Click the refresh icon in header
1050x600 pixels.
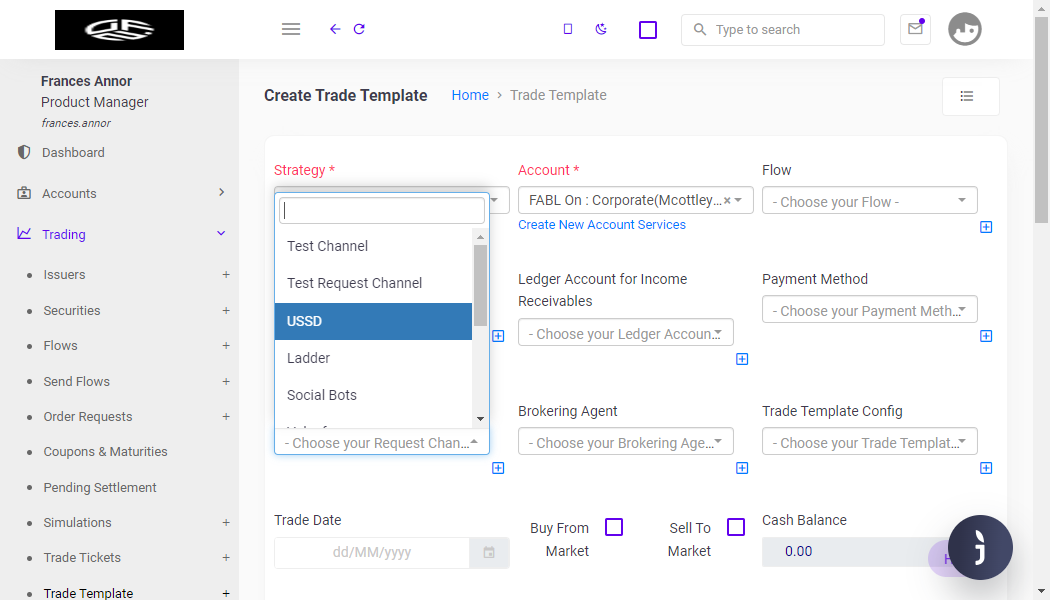point(359,29)
